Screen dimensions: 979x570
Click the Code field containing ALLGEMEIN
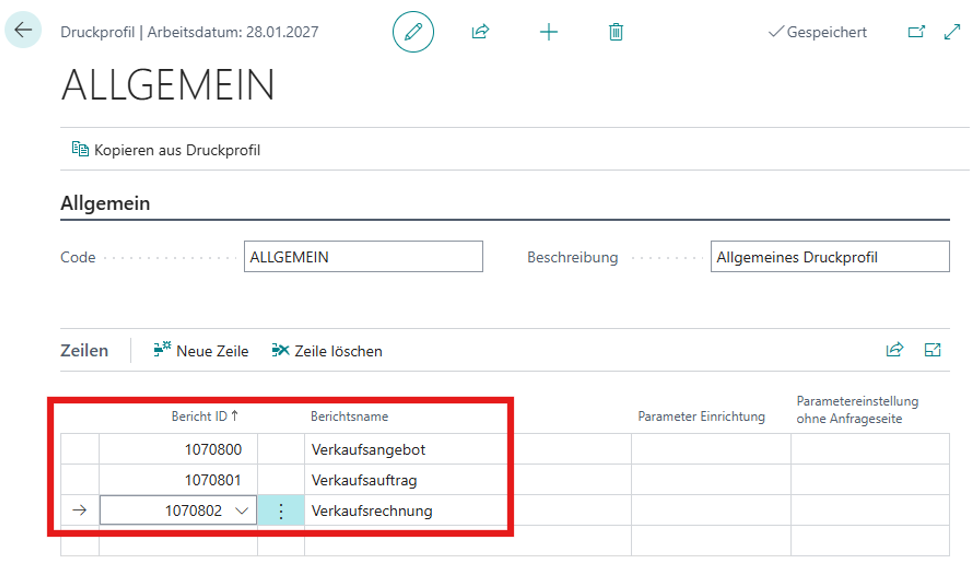[363, 257]
